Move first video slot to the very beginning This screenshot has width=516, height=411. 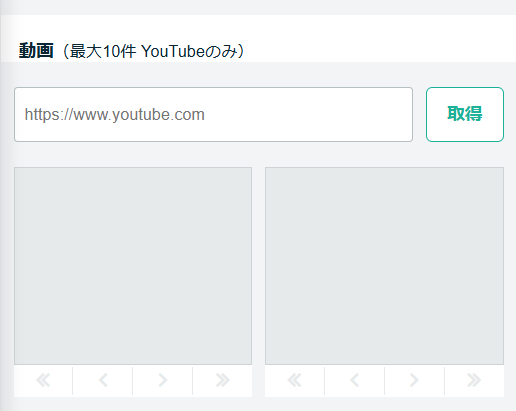(x=43, y=380)
